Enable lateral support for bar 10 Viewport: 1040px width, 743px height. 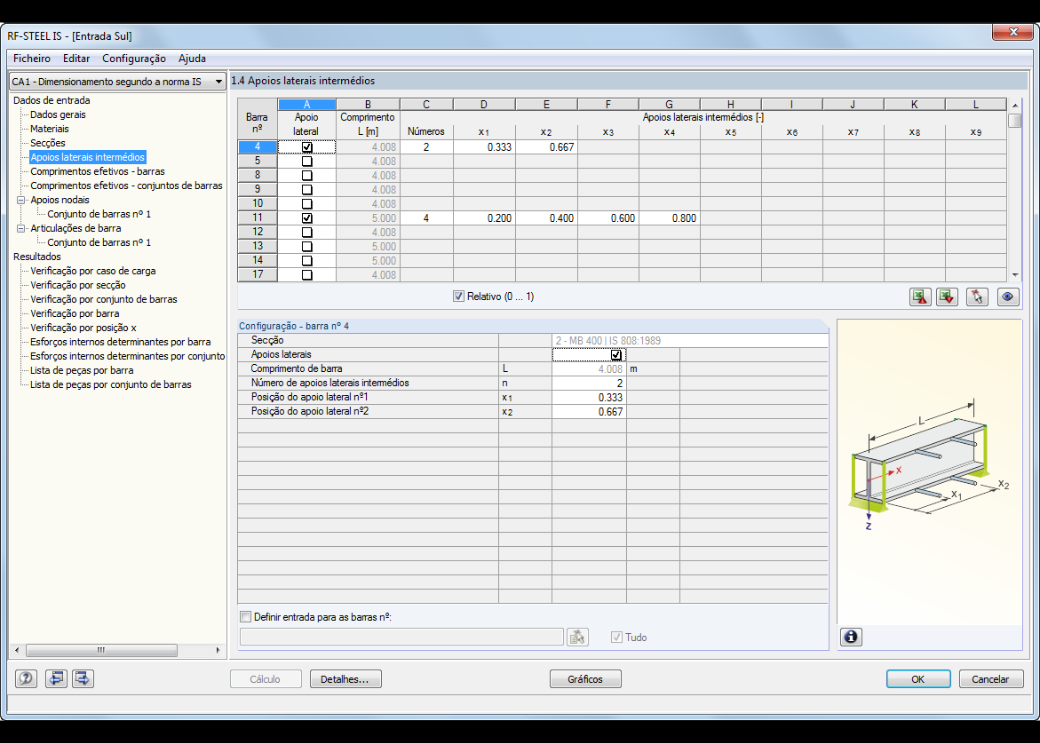[x=307, y=204]
